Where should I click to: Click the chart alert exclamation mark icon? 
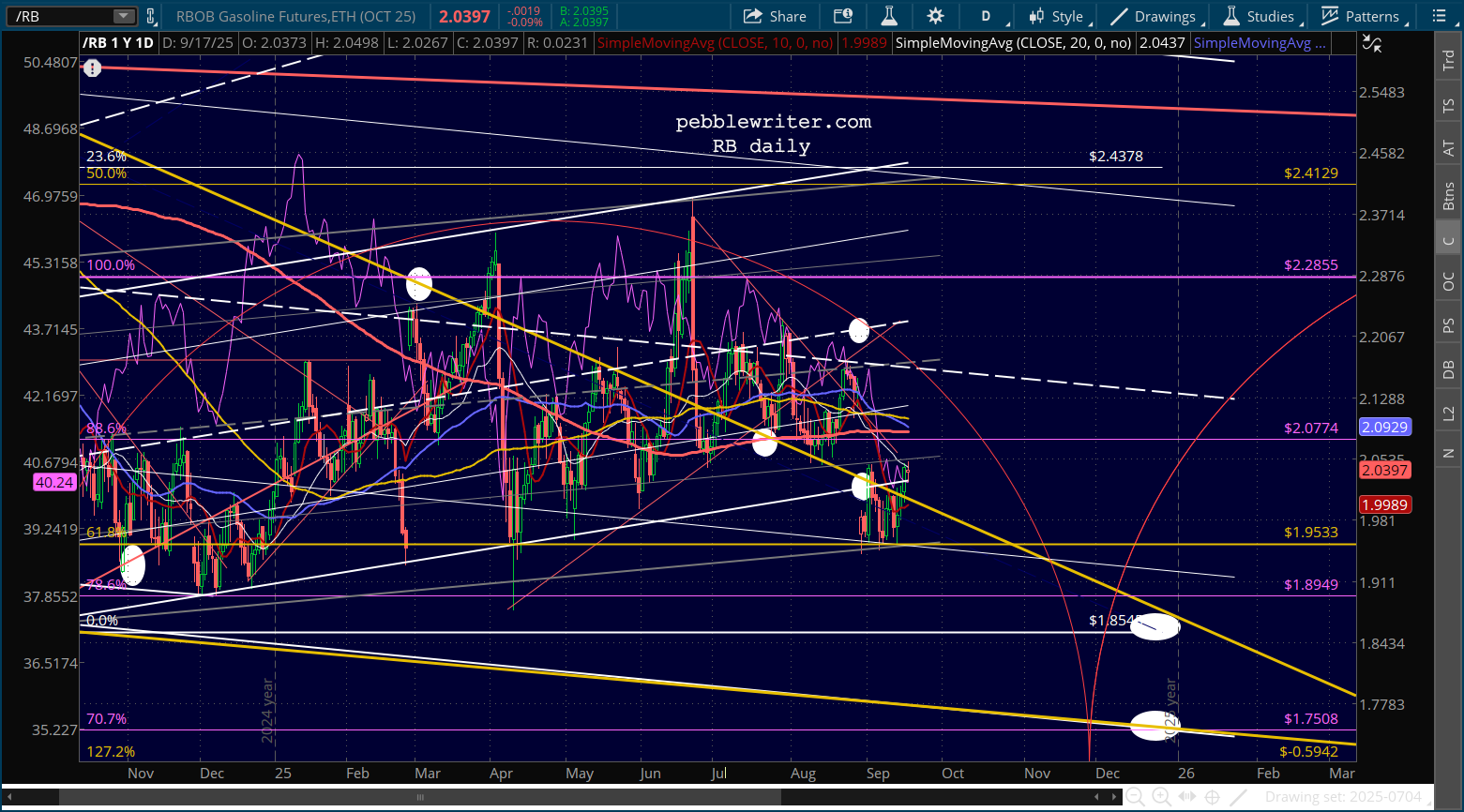(92, 68)
